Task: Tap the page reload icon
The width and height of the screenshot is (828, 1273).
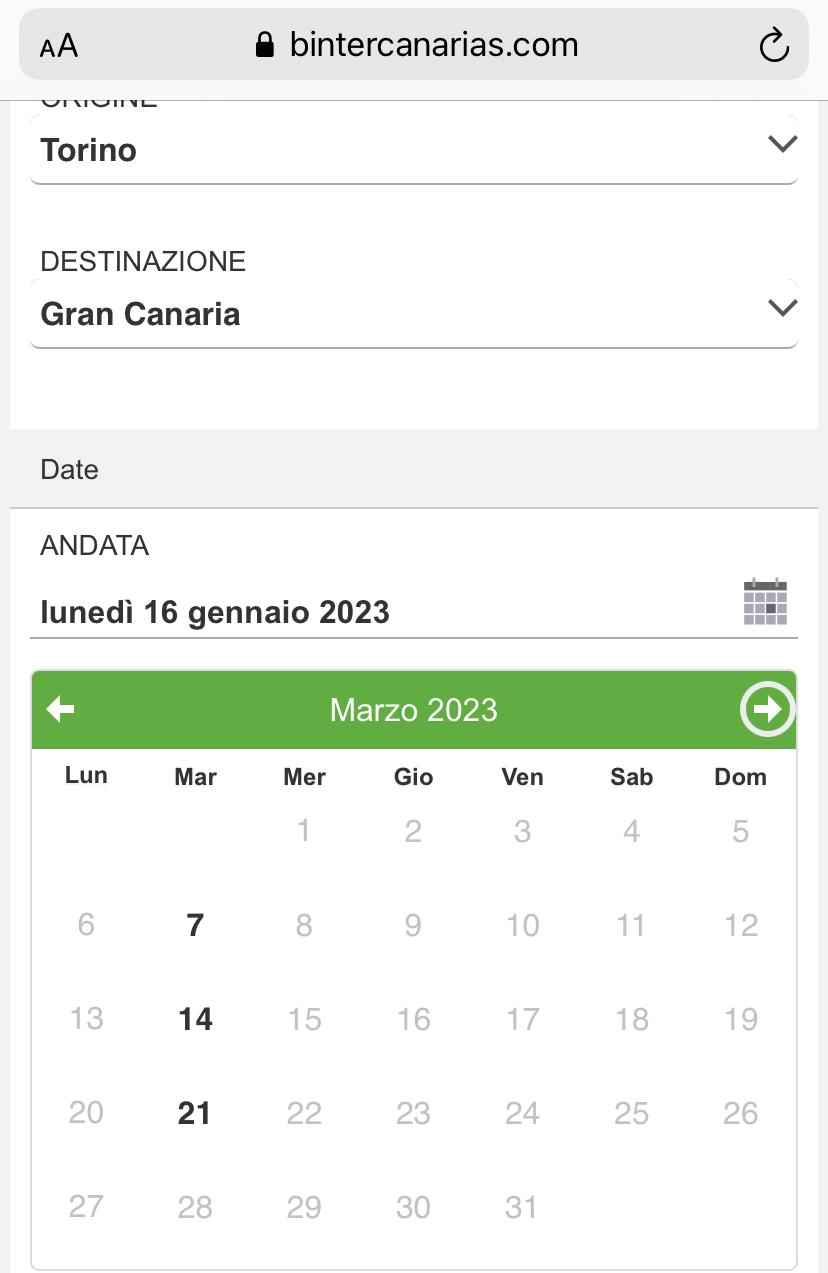Action: pos(774,45)
